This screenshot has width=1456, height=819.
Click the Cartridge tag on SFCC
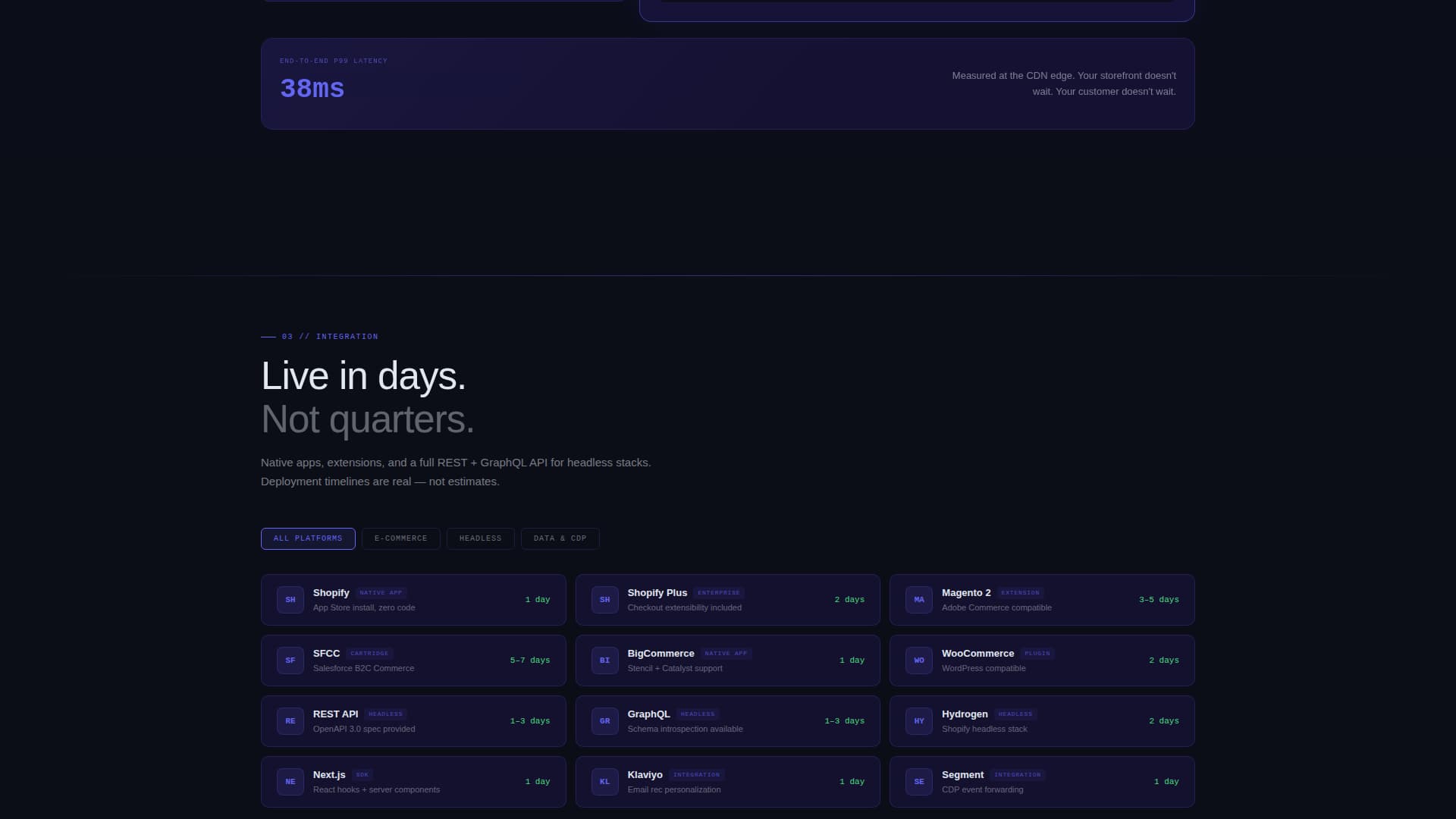tap(369, 654)
